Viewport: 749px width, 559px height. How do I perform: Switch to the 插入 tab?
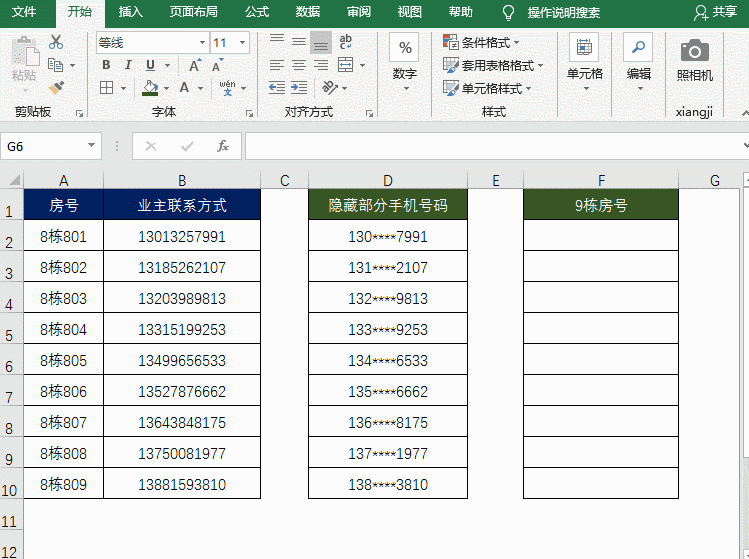tap(130, 12)
